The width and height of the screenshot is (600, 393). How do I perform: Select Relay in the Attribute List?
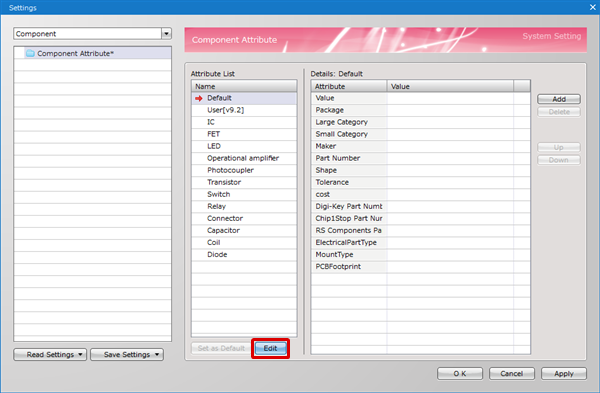(244, 206)
